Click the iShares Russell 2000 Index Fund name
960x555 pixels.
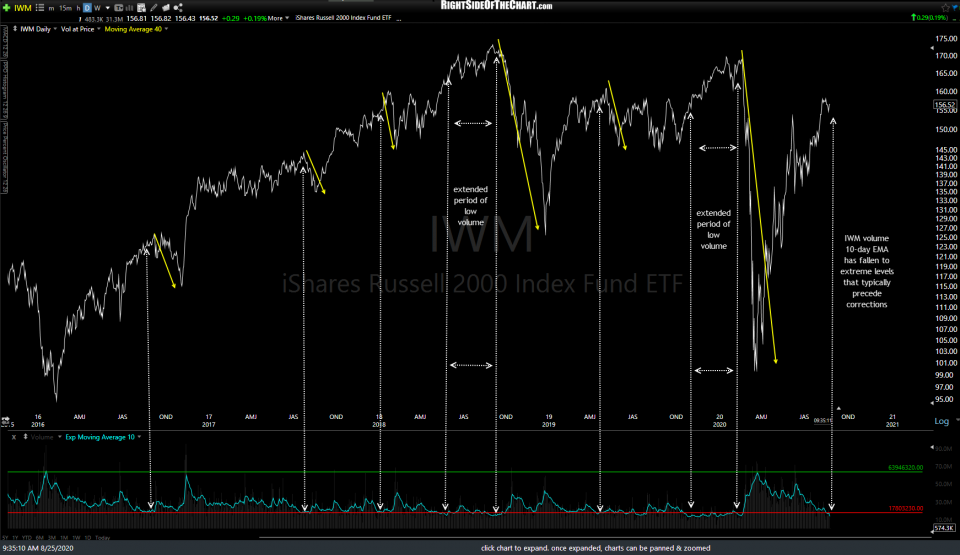coord(343,18)
